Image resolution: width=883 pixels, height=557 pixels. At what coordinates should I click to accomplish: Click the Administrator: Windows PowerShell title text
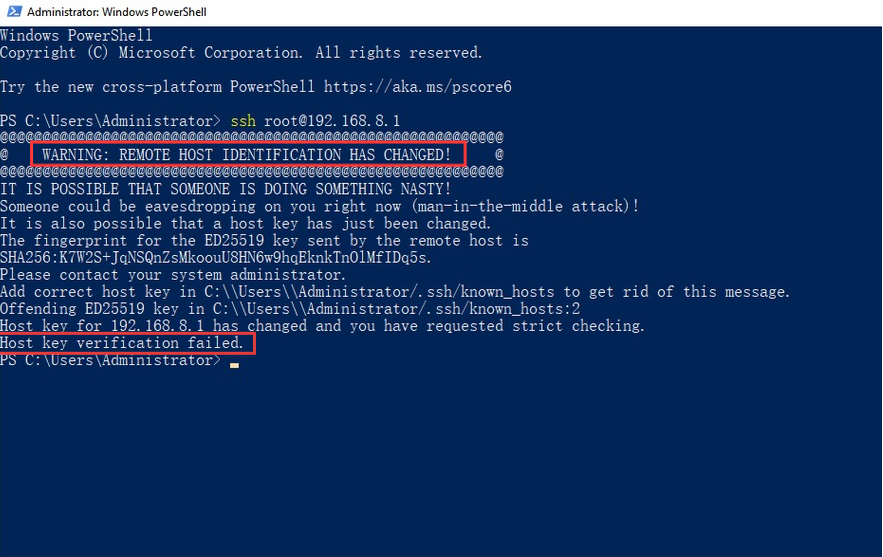117,12
